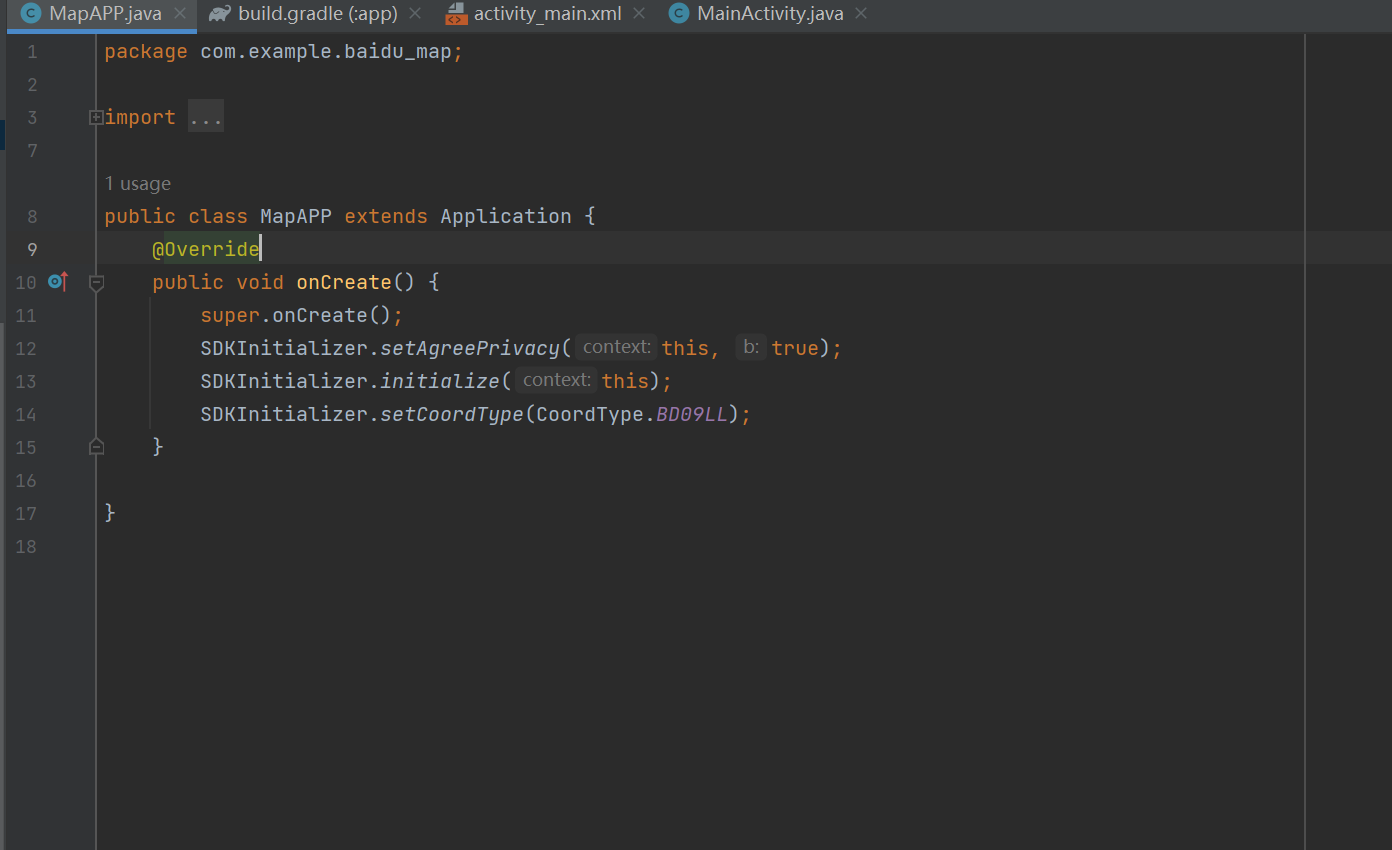Image resolution: width=1392 pixels, height=850 pixels.
Task: Click the onCreate method name on line 10
Action: pos(344,282)
